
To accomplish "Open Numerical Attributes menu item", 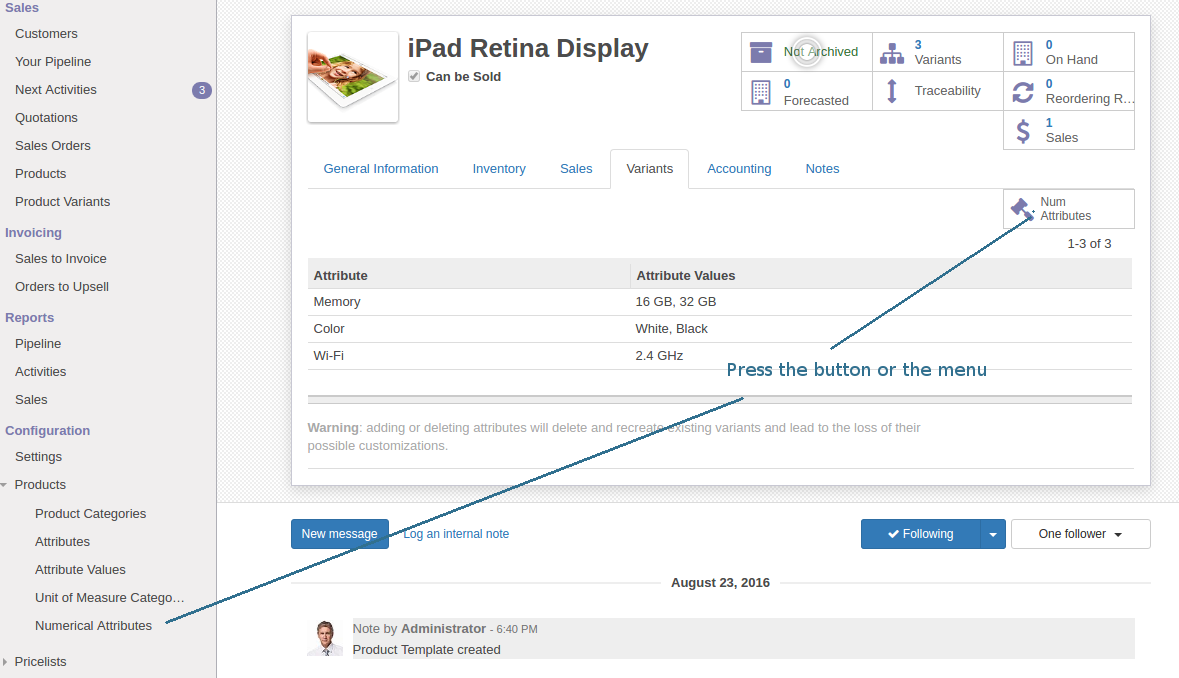I will [93, 625].
